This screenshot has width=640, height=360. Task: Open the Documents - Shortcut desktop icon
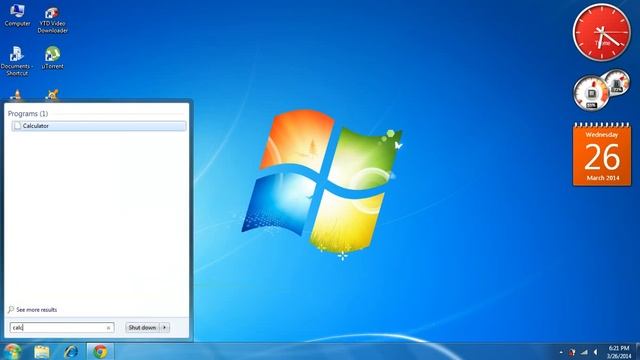point(17,61)
